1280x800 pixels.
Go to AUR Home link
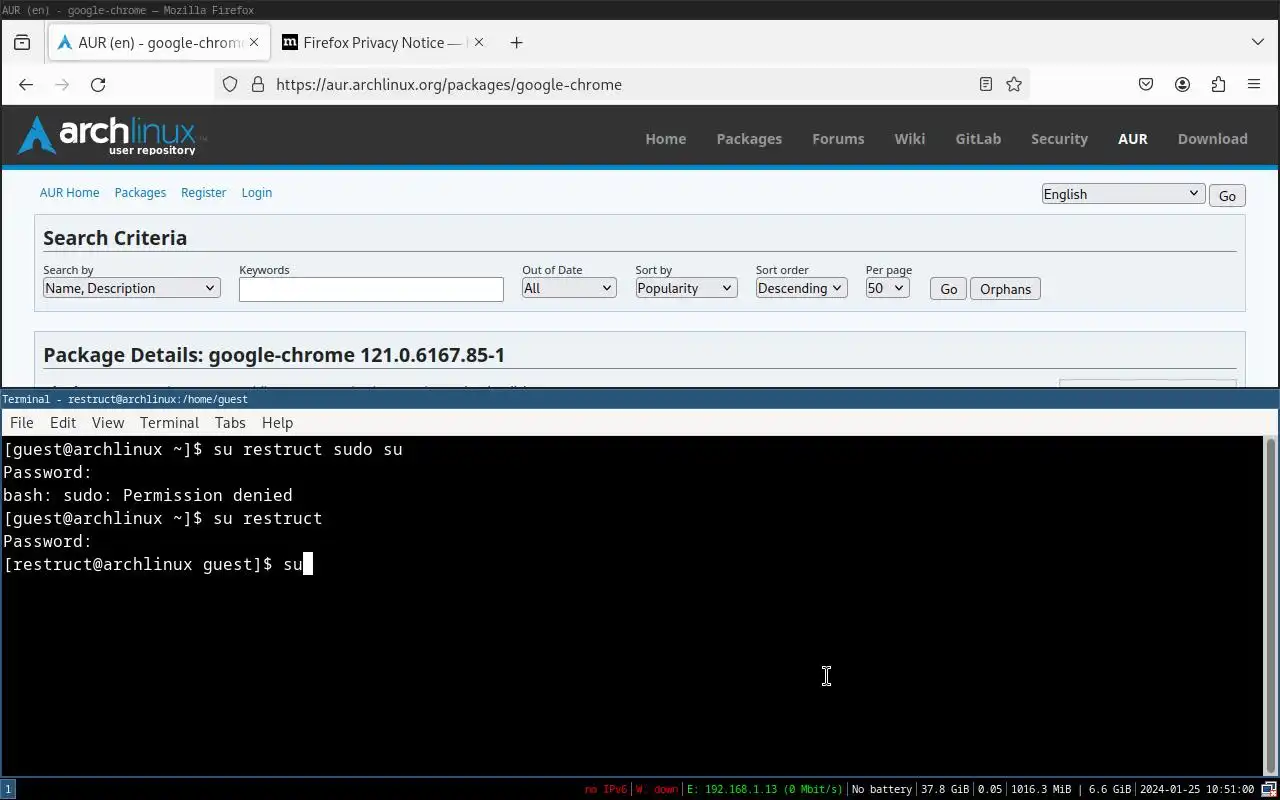coord(69,192)
